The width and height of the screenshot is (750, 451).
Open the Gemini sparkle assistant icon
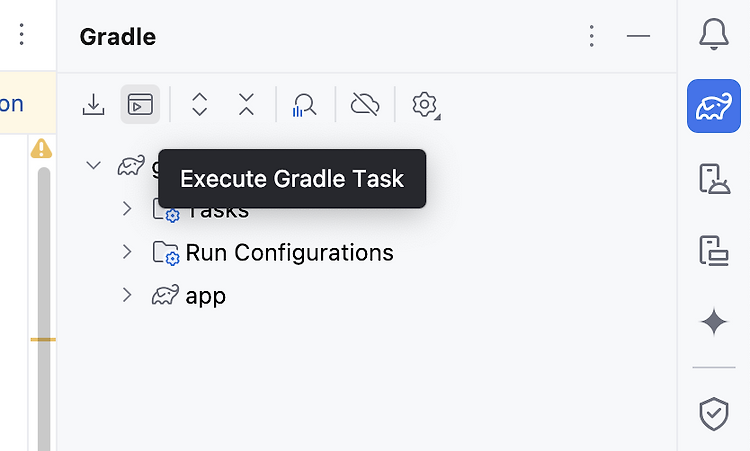714,322
